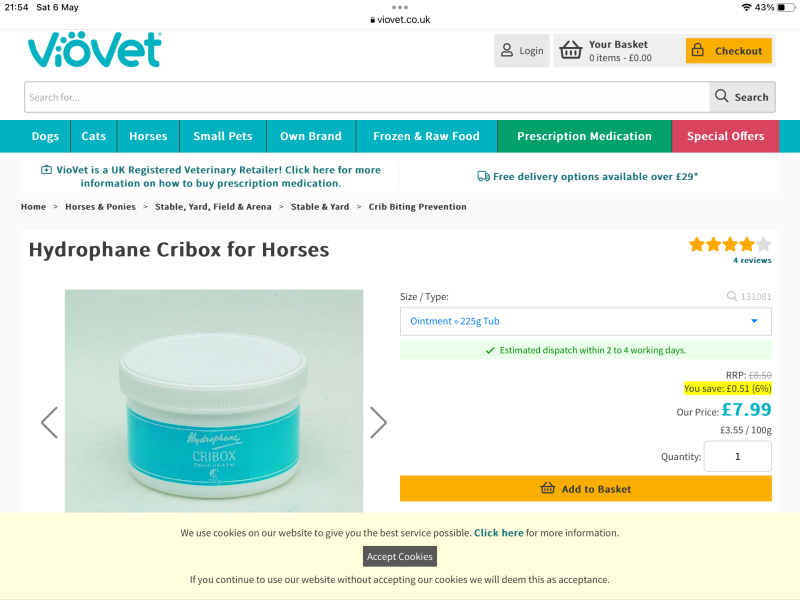The width and height of the screenshot is (800, 600).
Task: Open the basket icon in header
Action: coord(570,51)
